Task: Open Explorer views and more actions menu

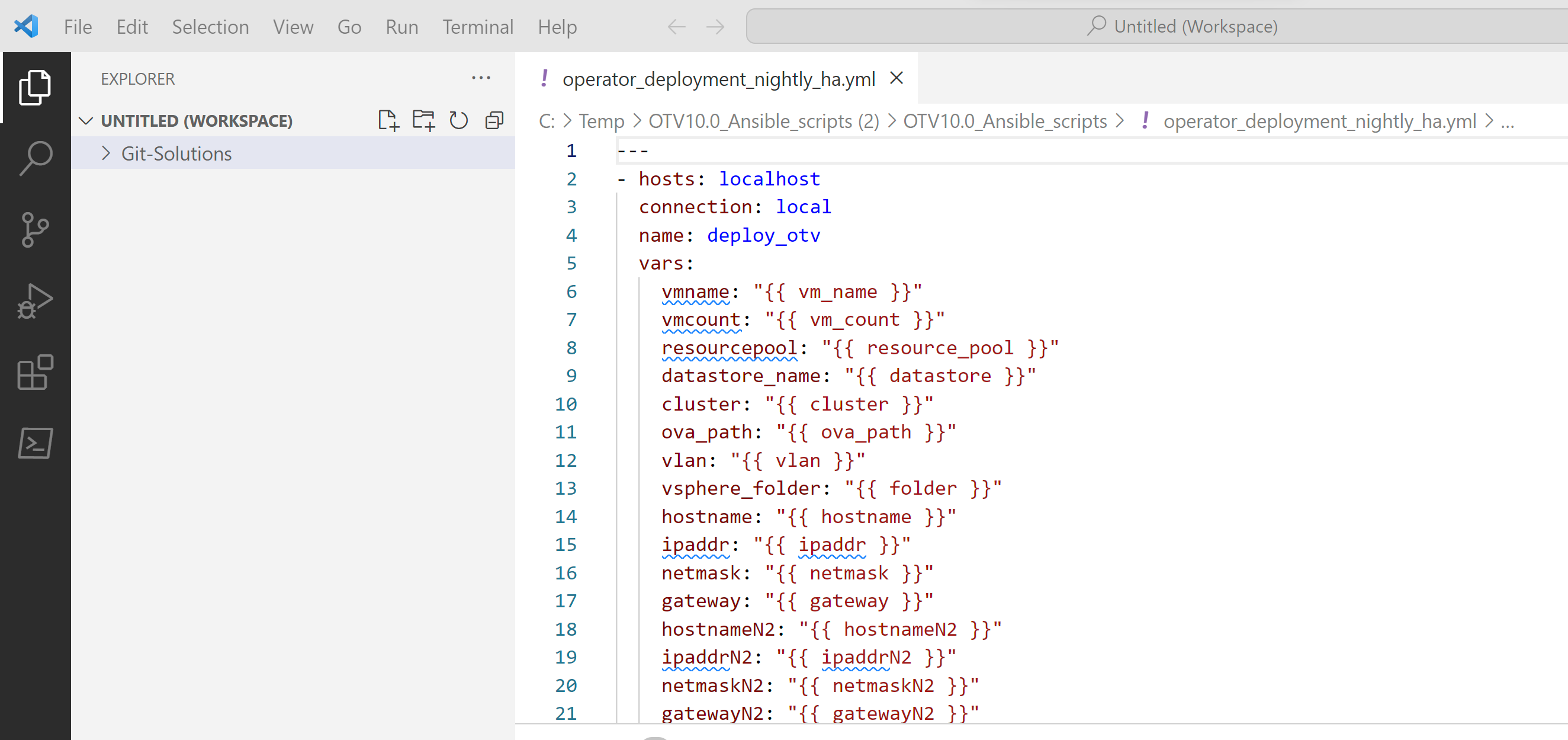Action: tap(481, 78)
